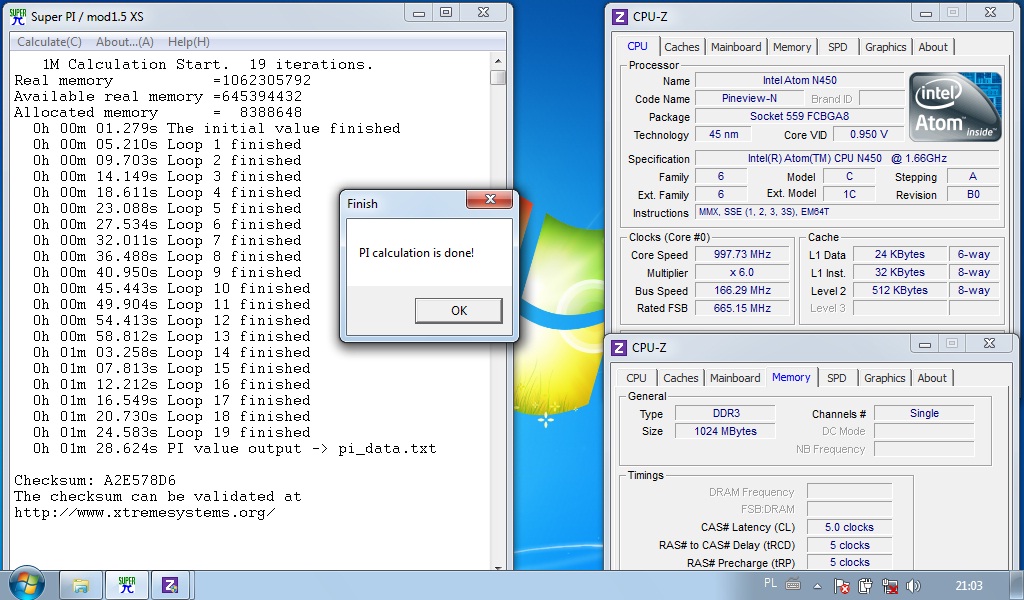Viewport: 1024px width, 600px height.
Task: Click the '166.29 MHz' Bus Speed value
Action: pyautogui.click(x=742, y=290)
